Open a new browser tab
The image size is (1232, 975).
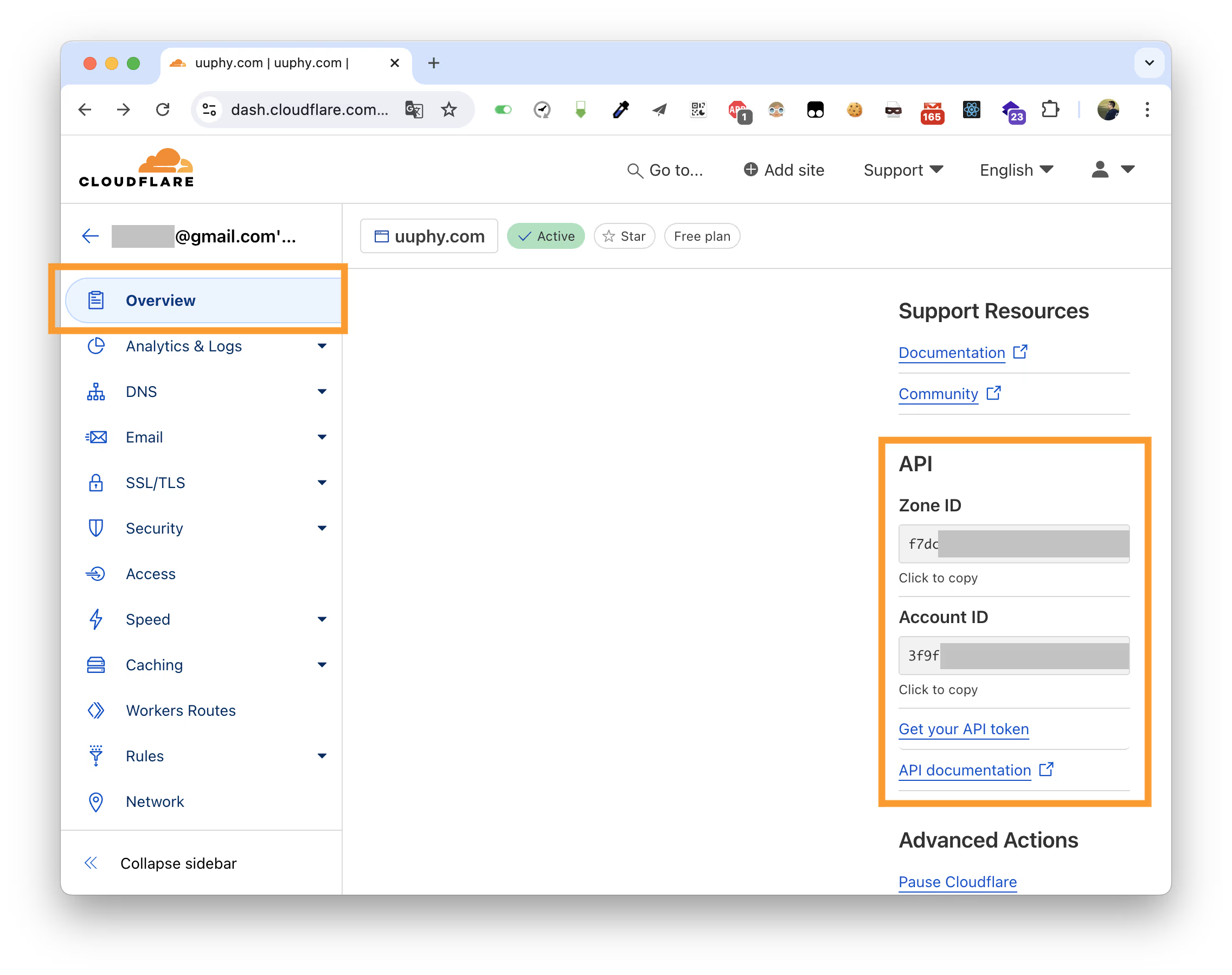tap(433, 63)
